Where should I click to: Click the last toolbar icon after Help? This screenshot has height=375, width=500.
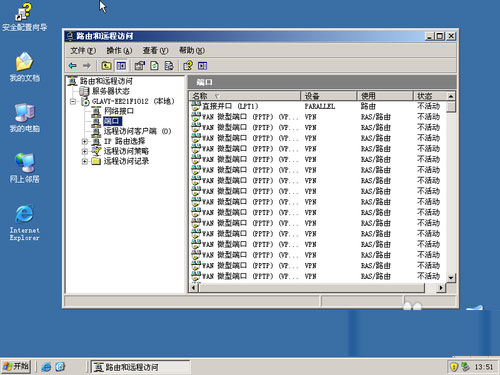(202, 66)
